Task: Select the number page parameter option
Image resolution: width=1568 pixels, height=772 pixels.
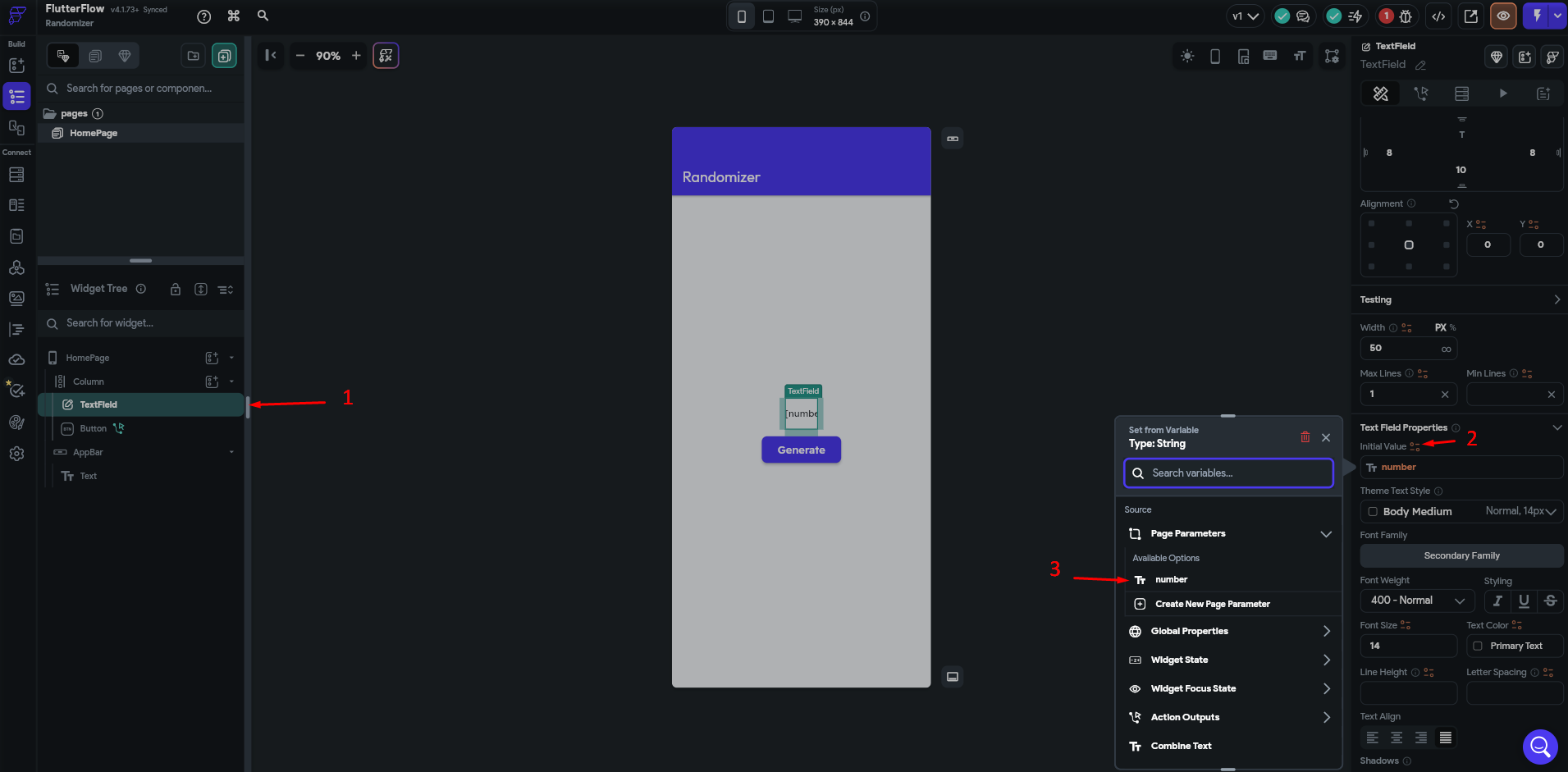Action: coord(1171,579)
